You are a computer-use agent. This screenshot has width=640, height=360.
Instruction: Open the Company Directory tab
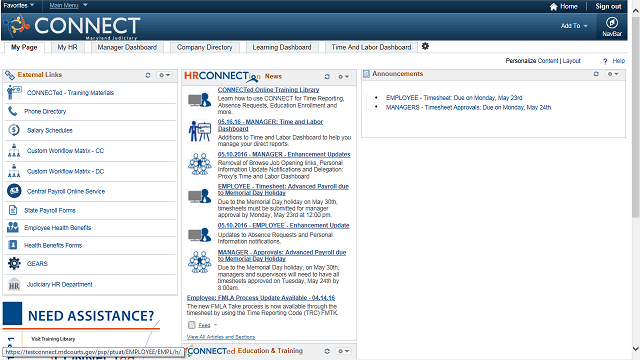click(x=204, y=47)
